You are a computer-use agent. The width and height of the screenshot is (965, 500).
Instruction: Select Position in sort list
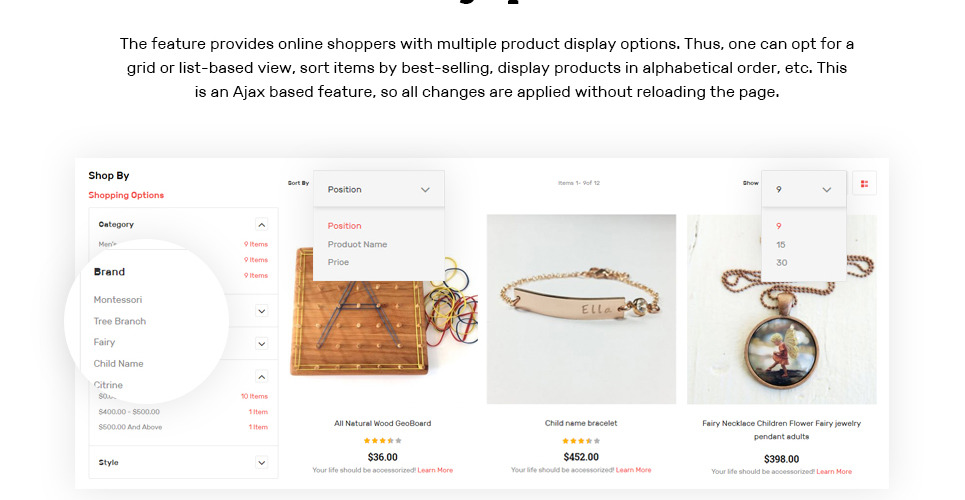pos(344,226)
